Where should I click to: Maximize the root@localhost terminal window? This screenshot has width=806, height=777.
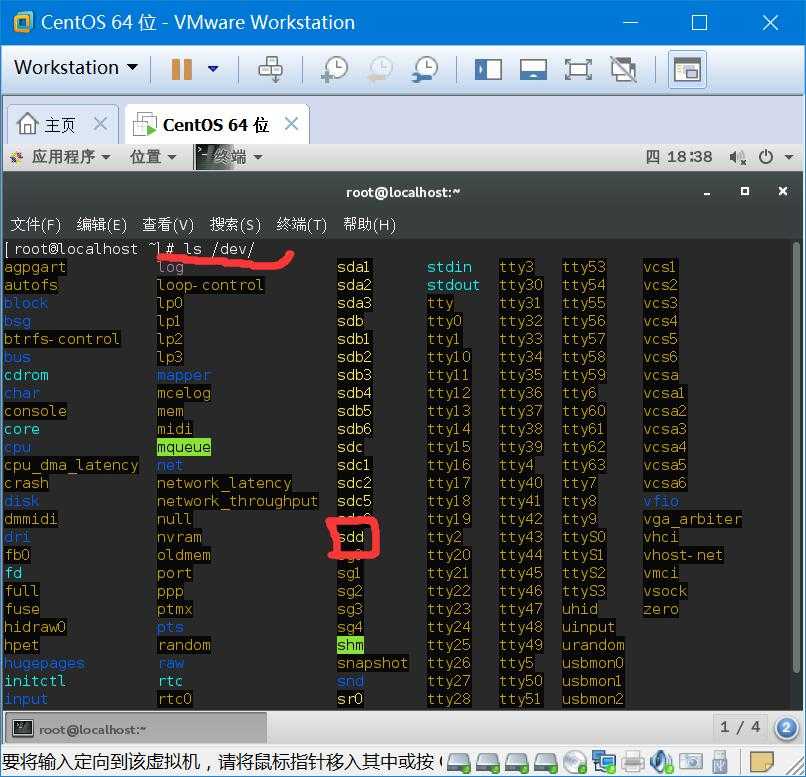(745, 191)
